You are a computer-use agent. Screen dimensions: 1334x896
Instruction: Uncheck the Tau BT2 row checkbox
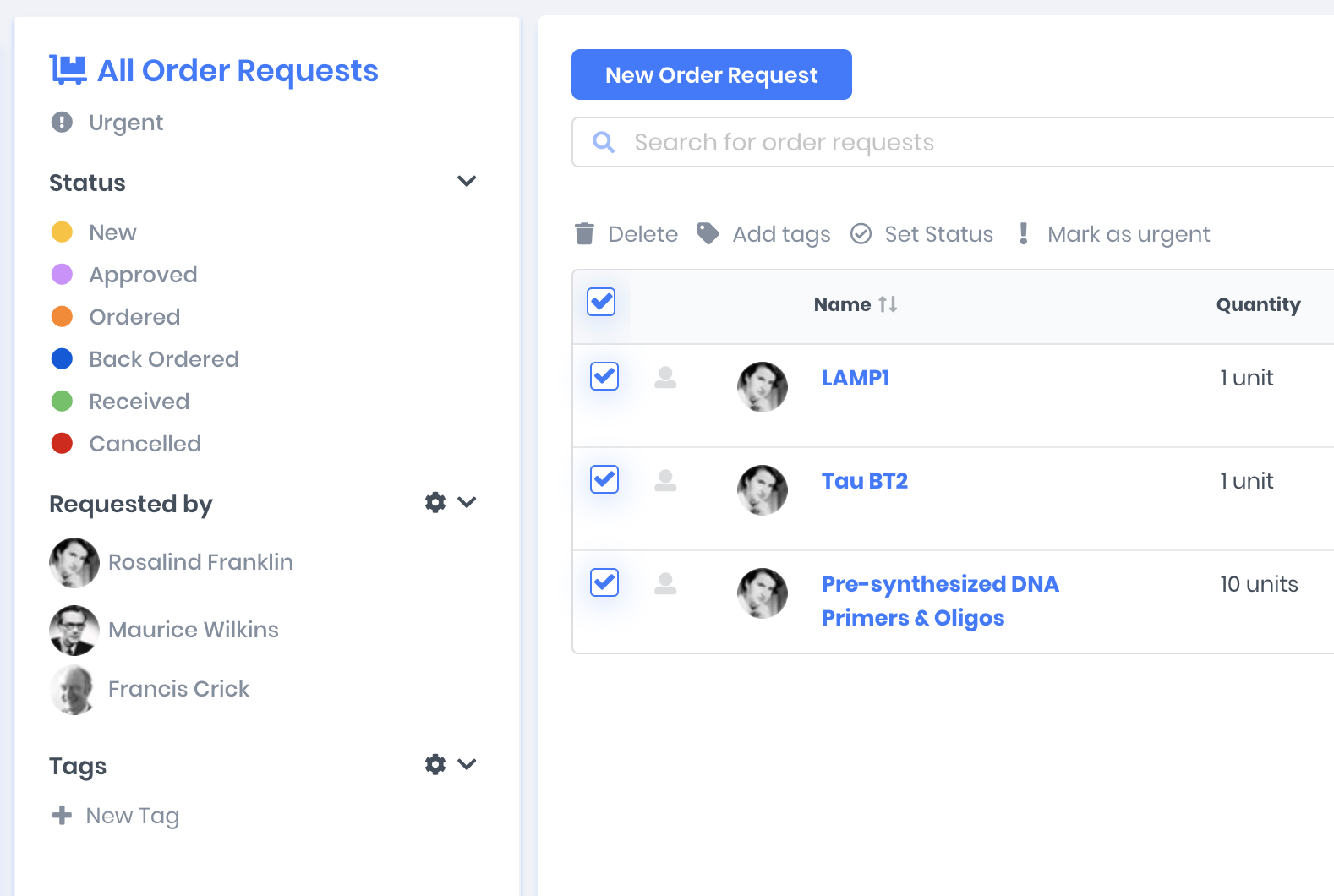click(604, 479)
